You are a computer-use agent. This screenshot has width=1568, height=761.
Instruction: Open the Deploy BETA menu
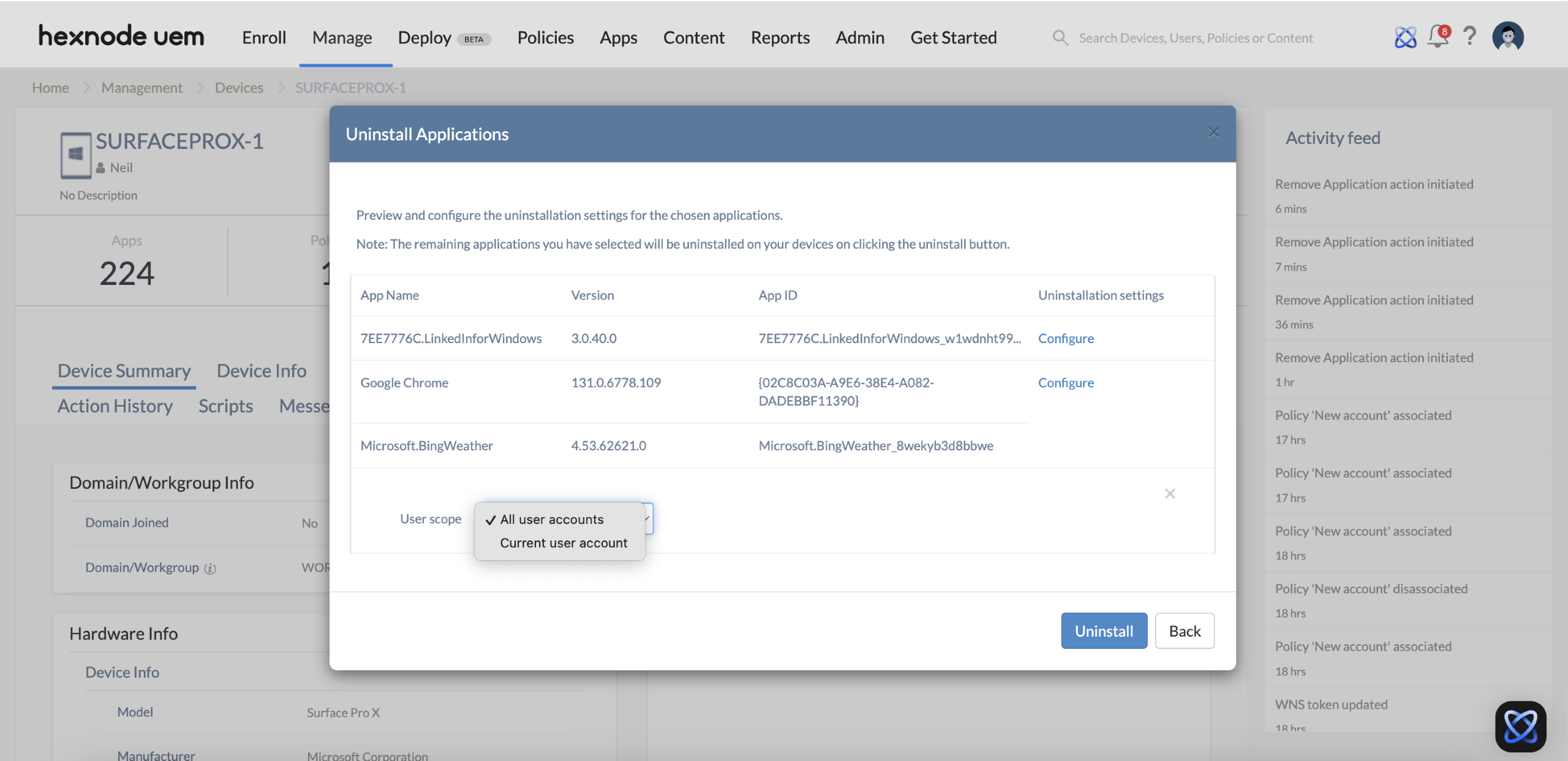[x=444, y=37]
